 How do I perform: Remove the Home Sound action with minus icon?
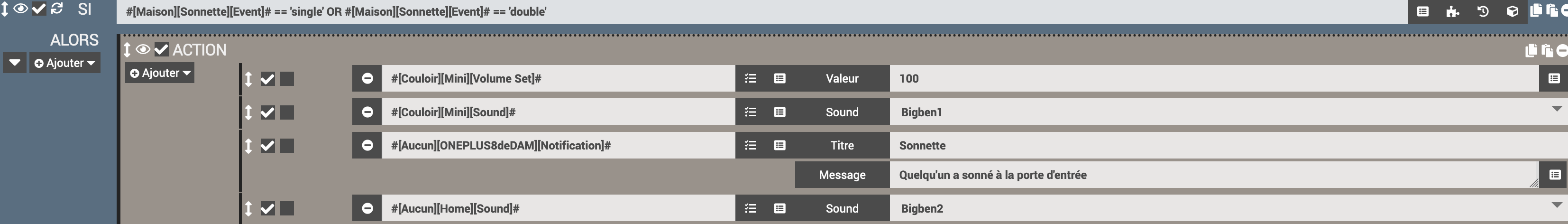(x=367, y=208)
